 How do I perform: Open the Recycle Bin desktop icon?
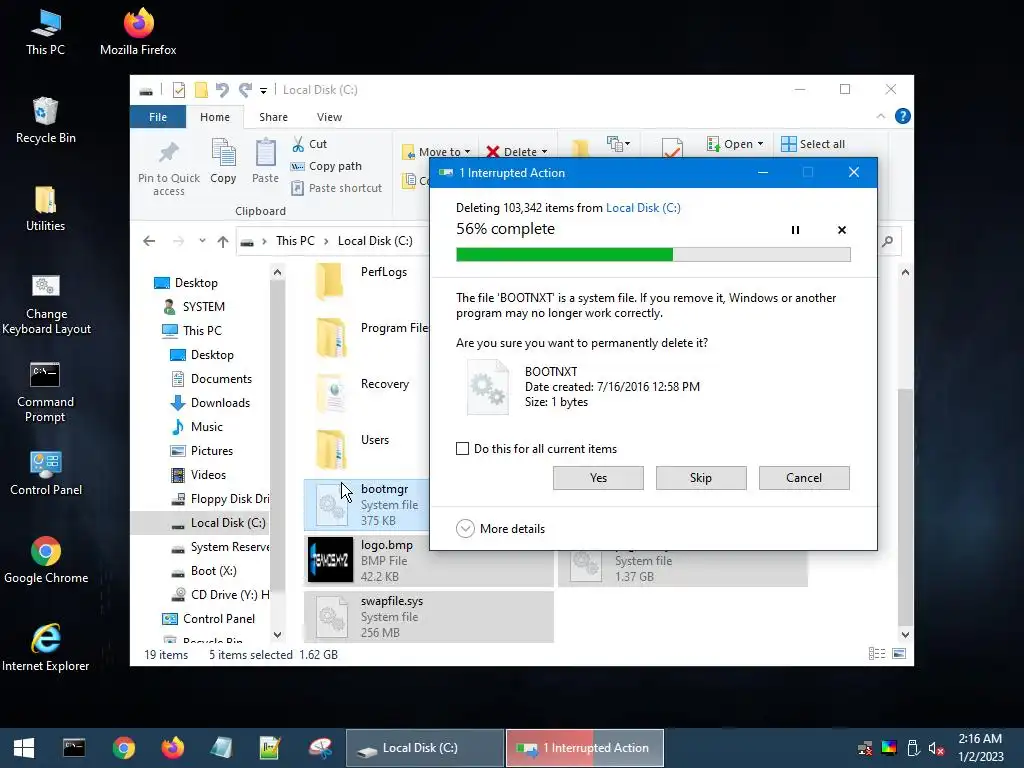(x=45, y=120)
